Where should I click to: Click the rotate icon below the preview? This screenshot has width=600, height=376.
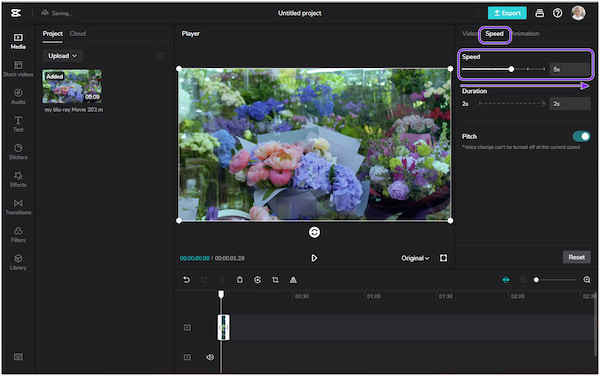coord(314,232)
